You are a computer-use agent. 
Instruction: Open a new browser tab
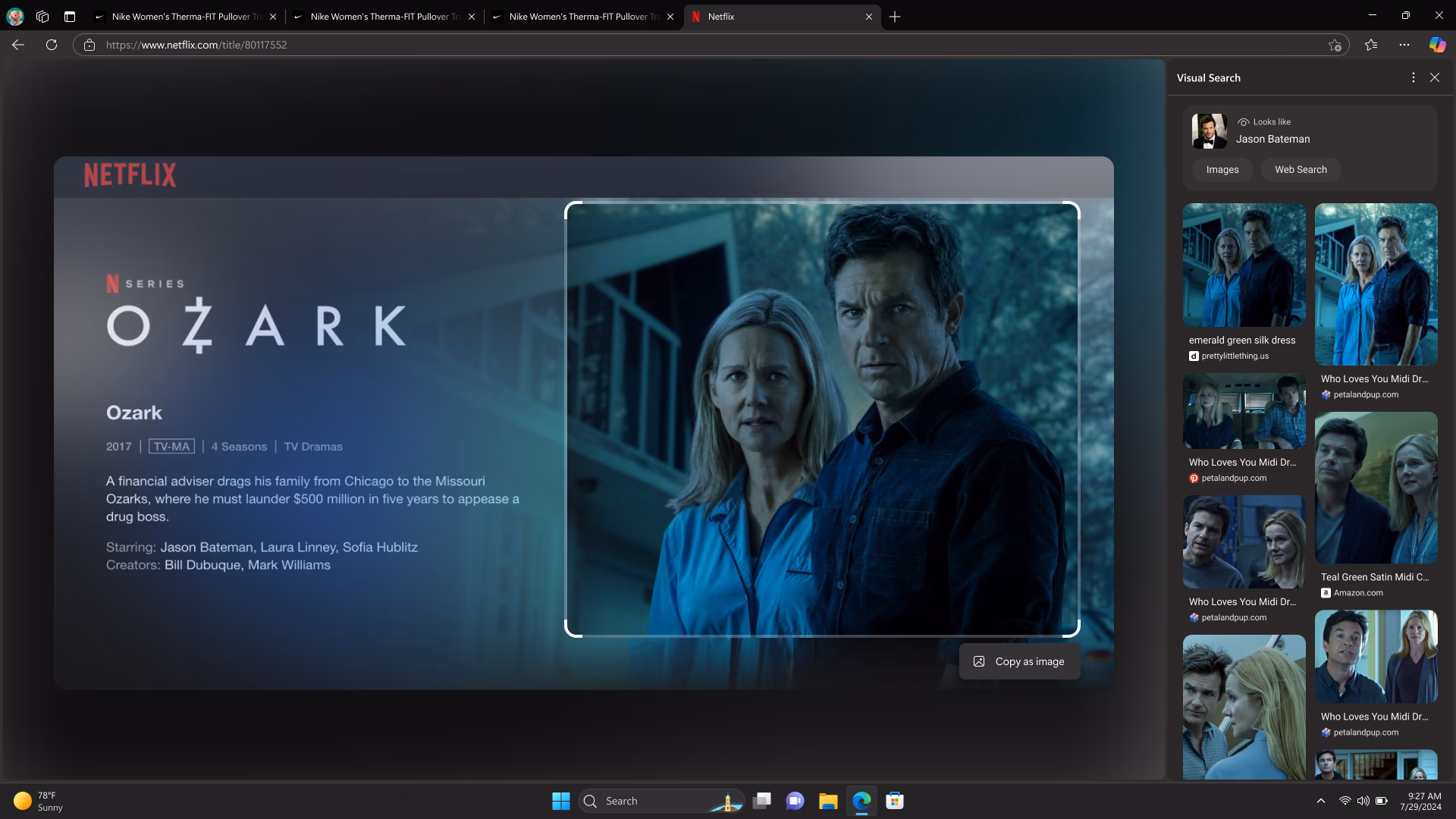pyautogui.click(x=895, y=16)
